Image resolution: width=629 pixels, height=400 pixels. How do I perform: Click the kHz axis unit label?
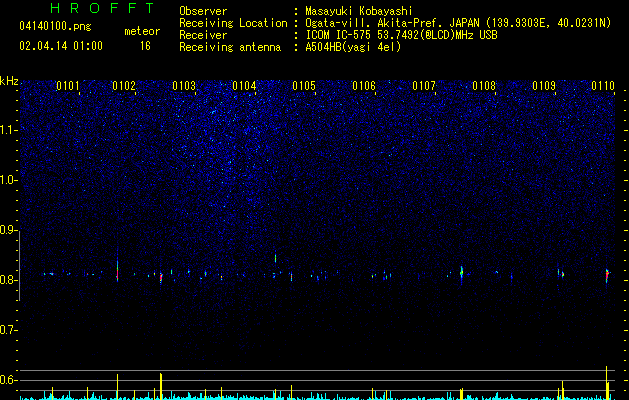[9, 81]
